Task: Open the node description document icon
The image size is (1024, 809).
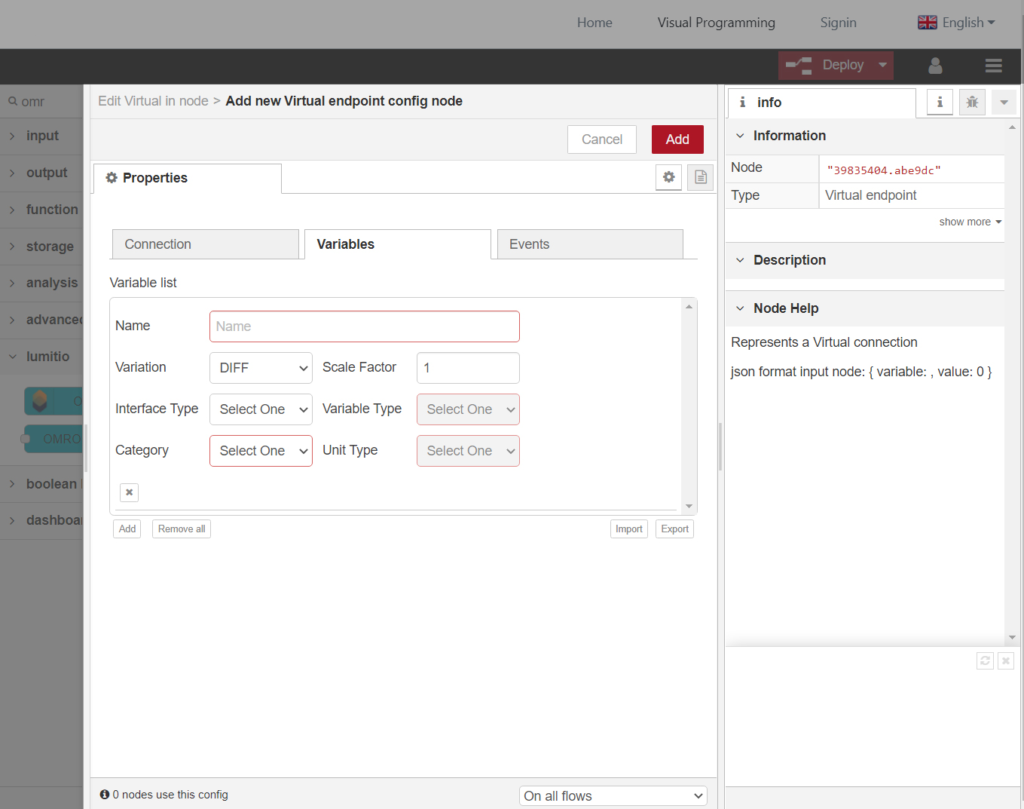Action: coord(700,177)
